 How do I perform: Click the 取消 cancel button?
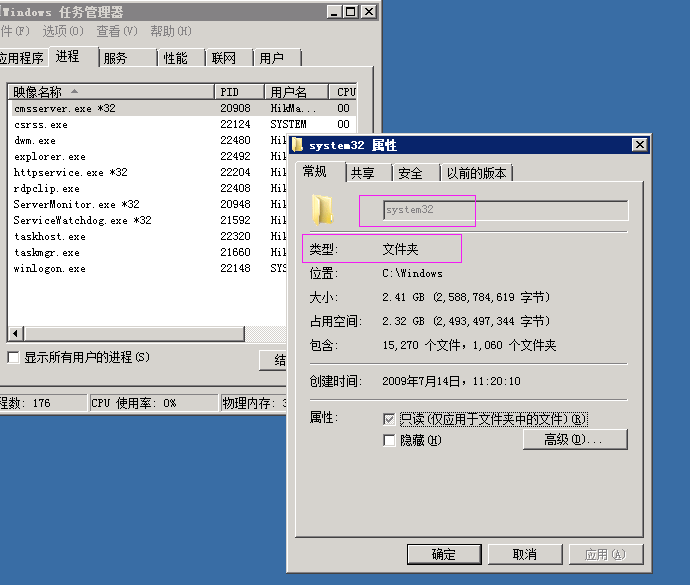coord(525,554)
